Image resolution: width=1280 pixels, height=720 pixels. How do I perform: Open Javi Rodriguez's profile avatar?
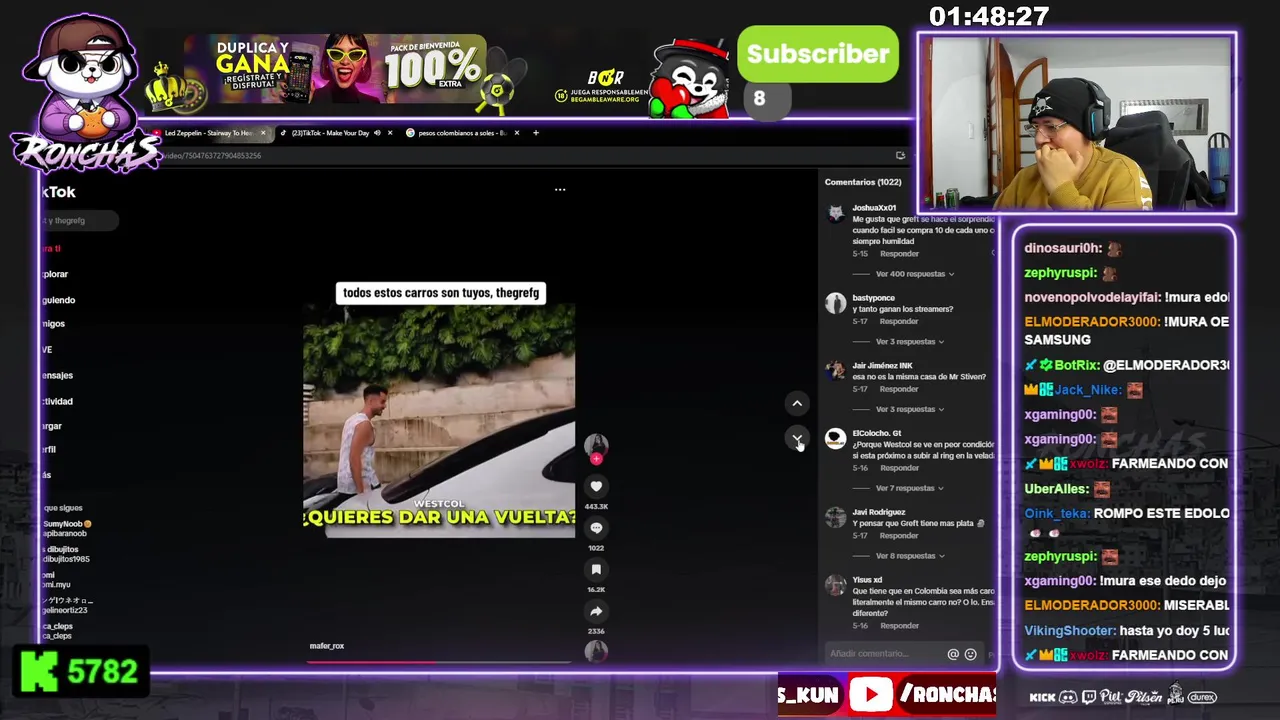point(835,517)
